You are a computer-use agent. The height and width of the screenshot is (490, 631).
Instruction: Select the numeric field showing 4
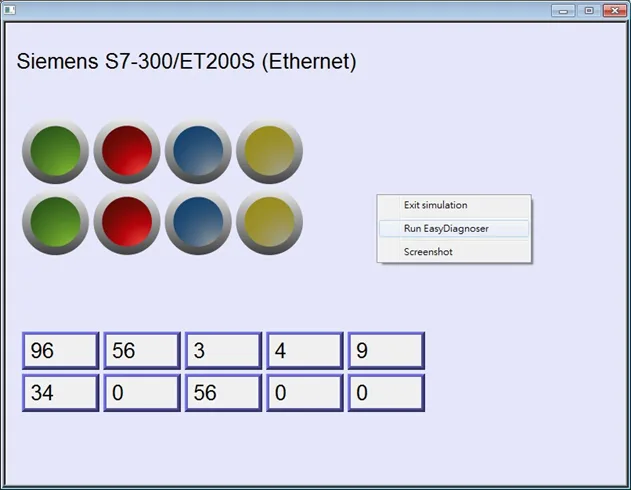(x=305, y=350)
